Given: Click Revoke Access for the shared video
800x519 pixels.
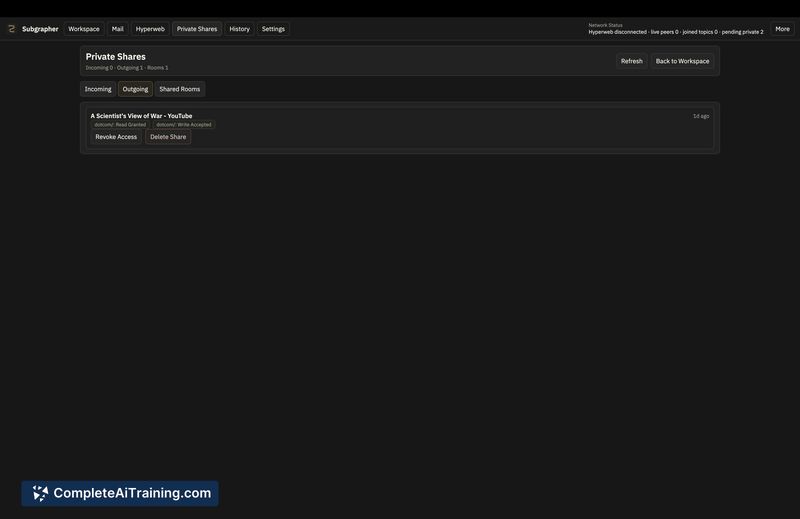Looking at the screenshot, I should (116, 137).
